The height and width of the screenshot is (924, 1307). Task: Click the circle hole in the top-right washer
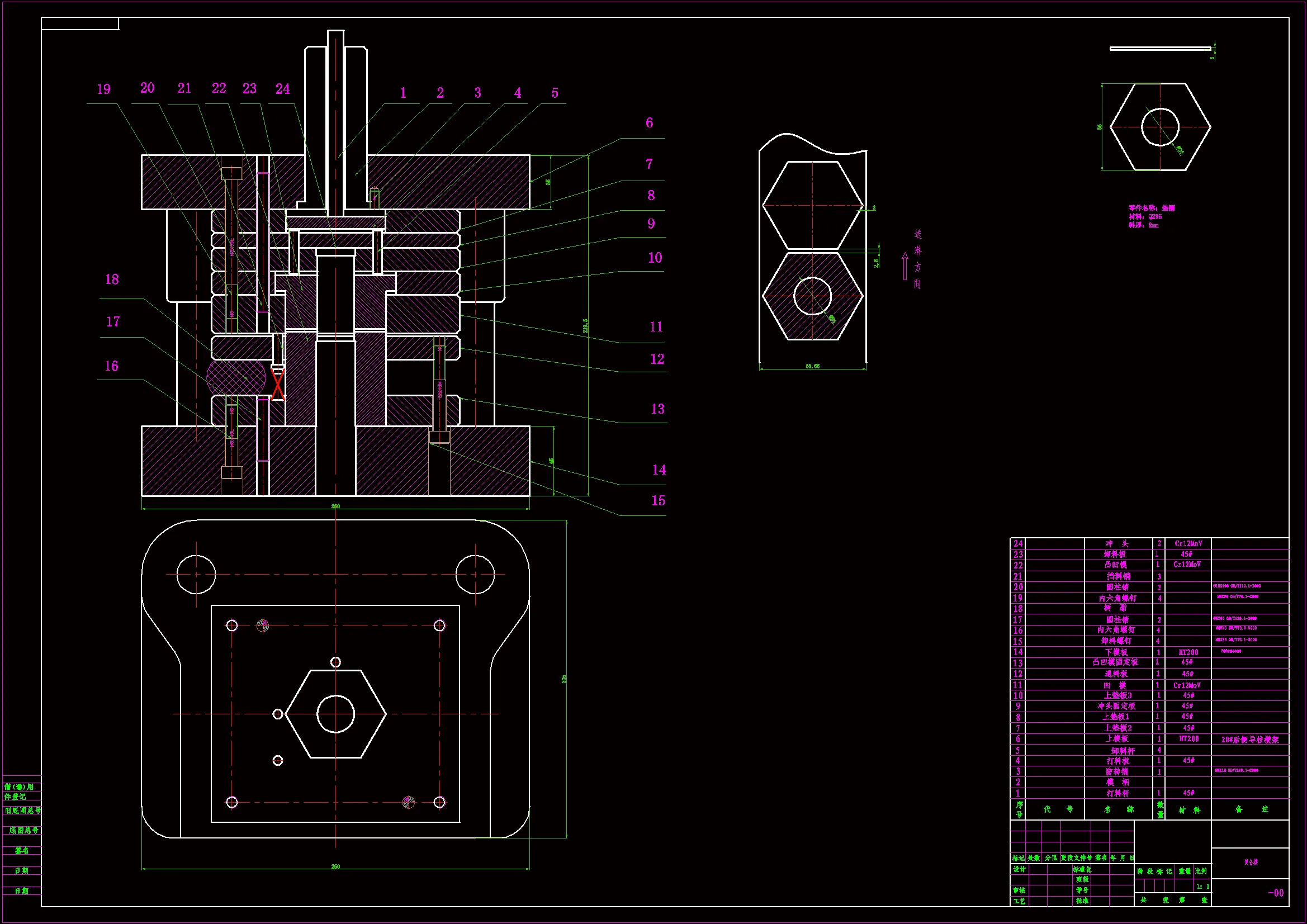(1159, 127)
